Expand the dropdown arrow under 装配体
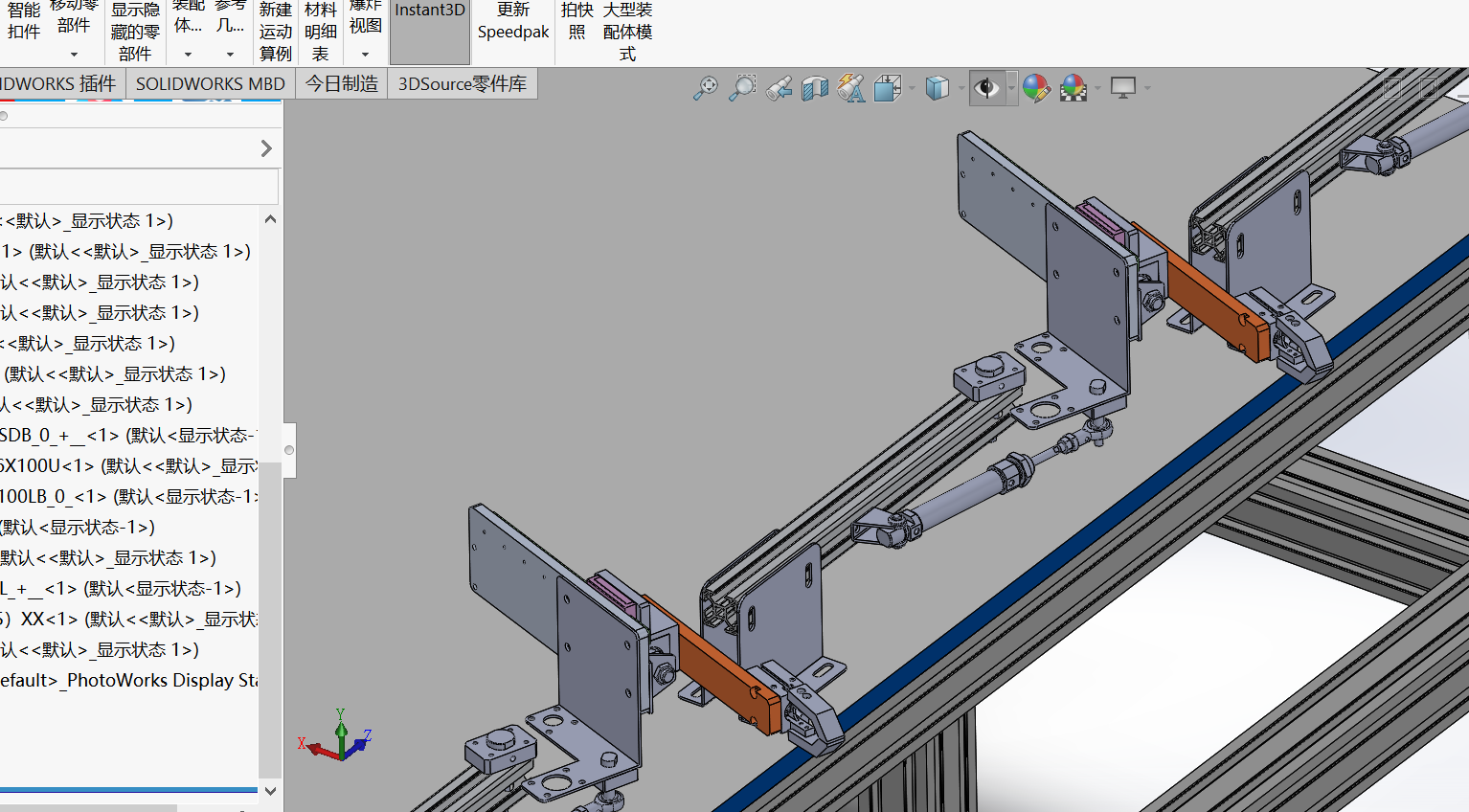Image resolution: width=1469 pixels, height=812 pixels. pos(188,55)
